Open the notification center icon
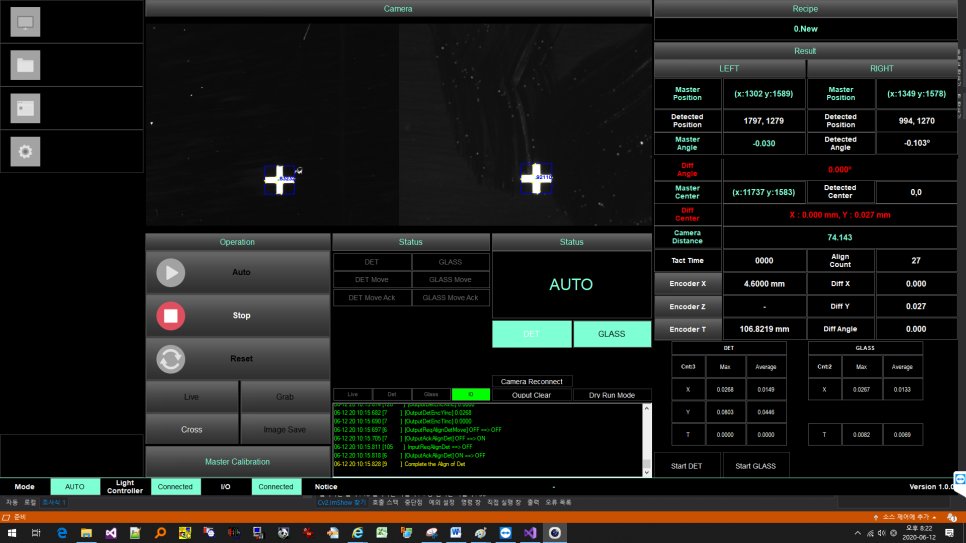This screenshot has height=543, width=966. coord(949,533)
